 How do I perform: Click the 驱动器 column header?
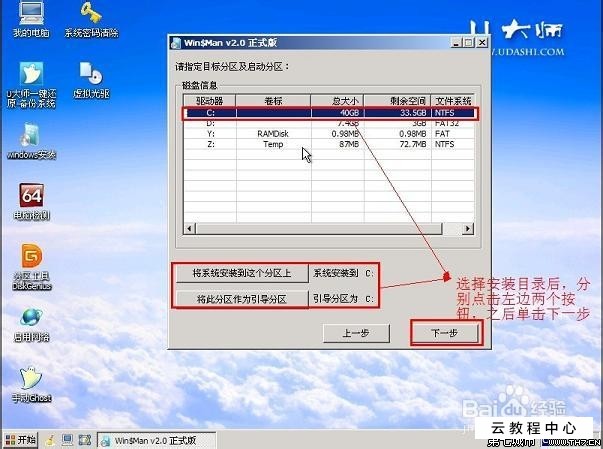tap(210, 101)
